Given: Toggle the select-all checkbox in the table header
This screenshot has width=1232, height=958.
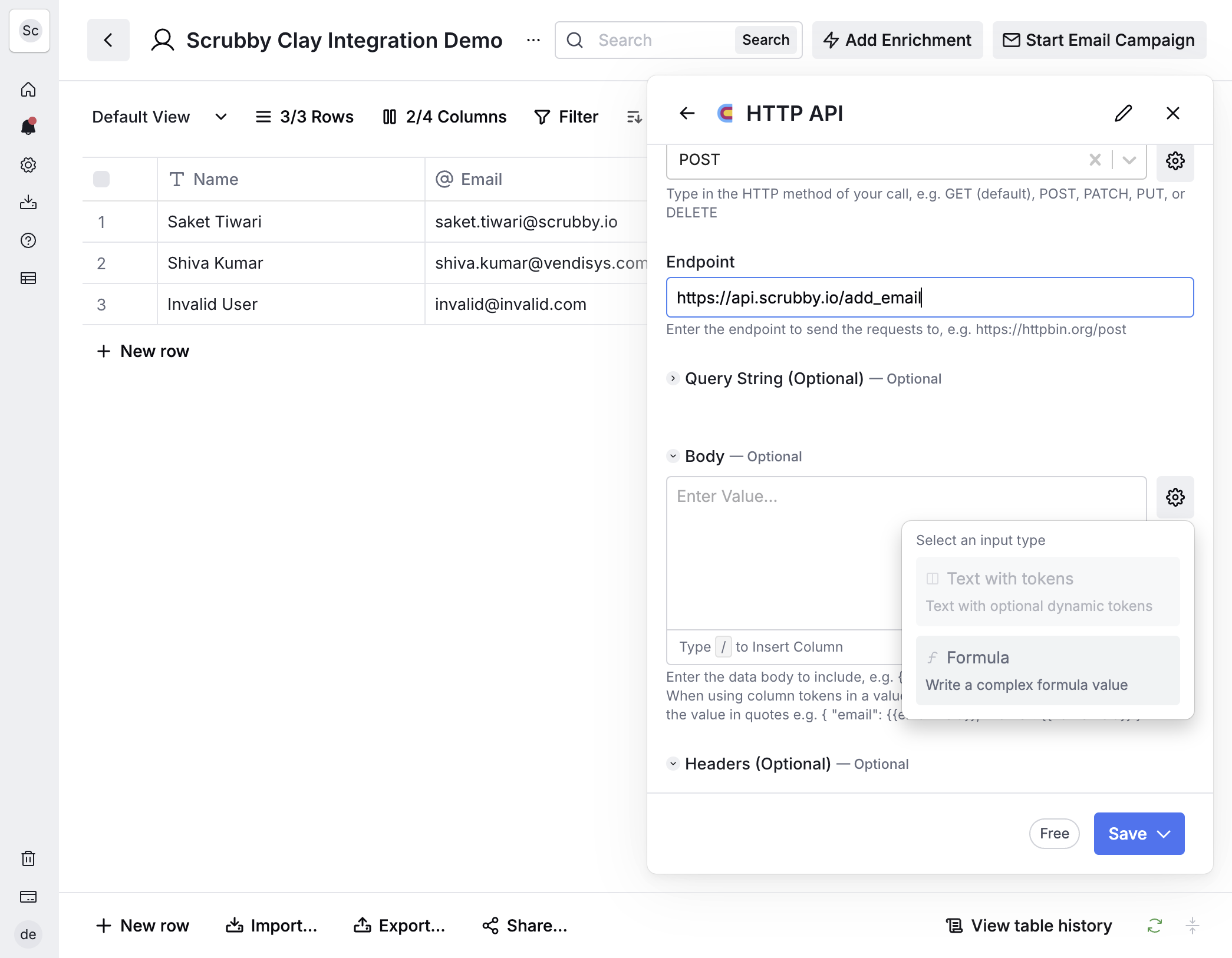Looking at the screenshot, I should [x=101, y=179].
